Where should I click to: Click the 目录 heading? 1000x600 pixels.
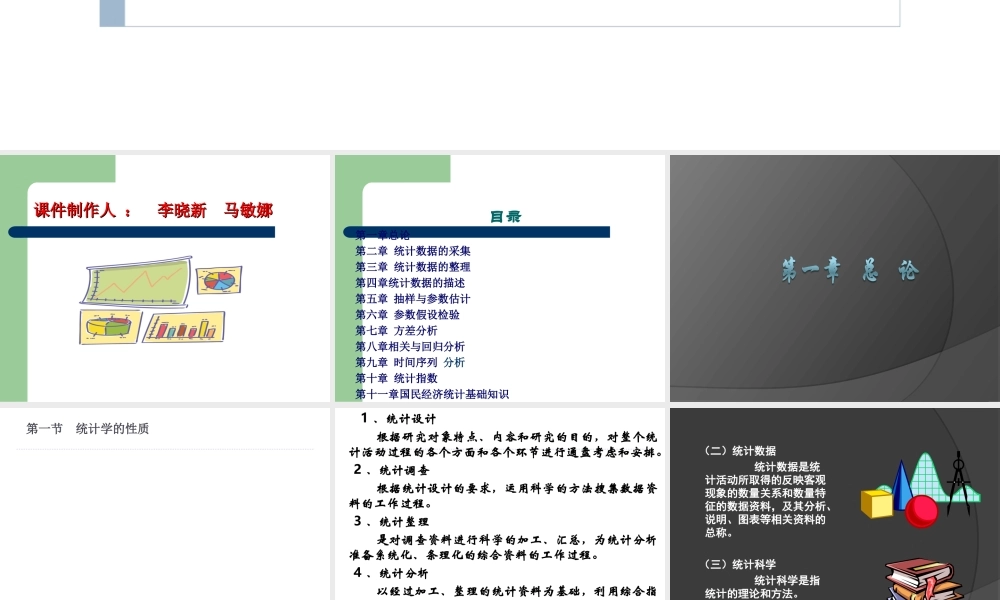pos(507,216)
